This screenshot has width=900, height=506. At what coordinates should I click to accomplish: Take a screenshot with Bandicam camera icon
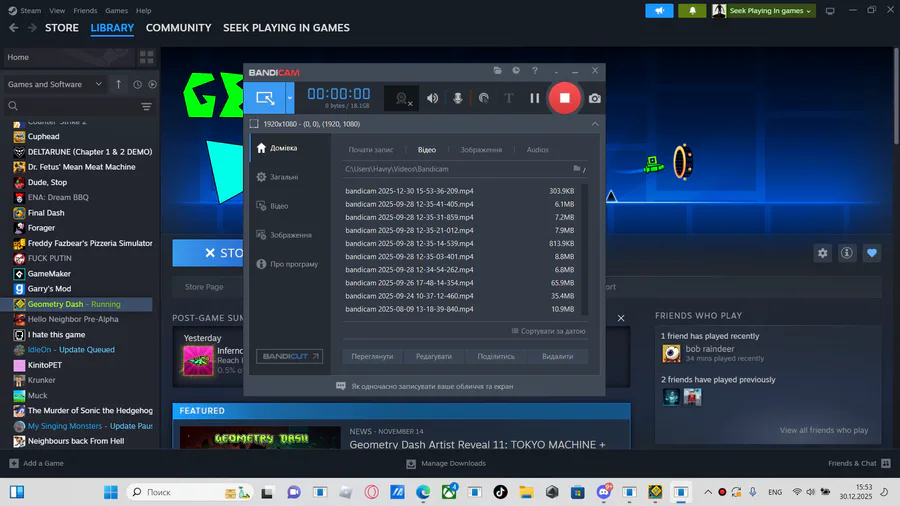click(x=595, y=99)
